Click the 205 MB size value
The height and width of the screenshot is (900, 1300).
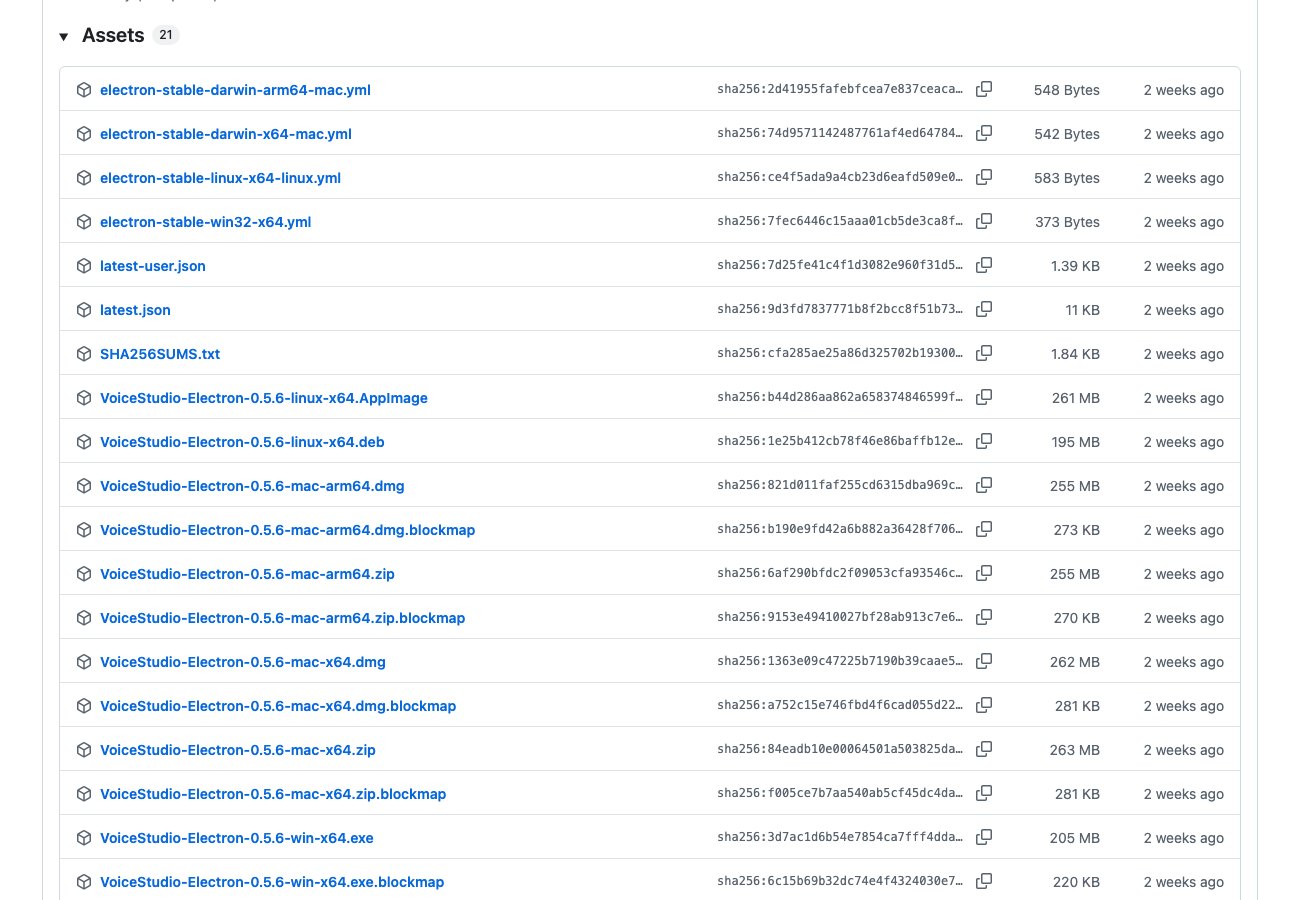tap(1076, 838)
